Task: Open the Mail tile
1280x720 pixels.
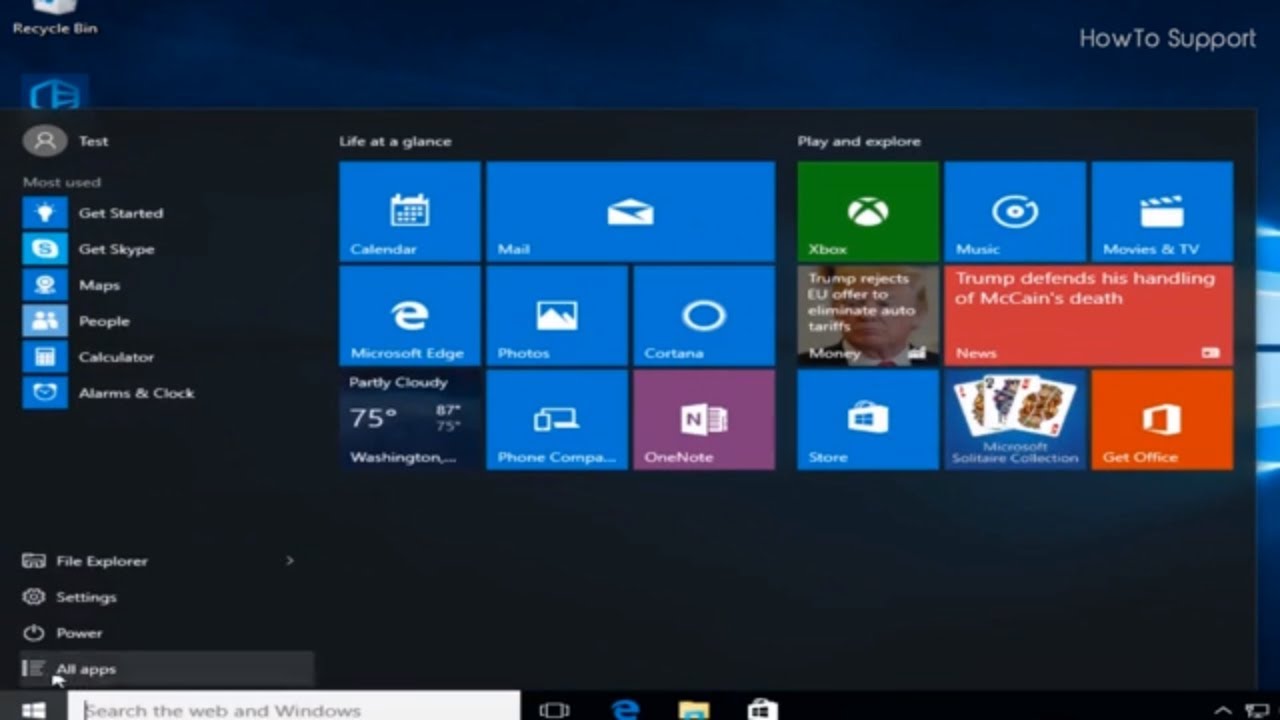Action: pos(630,211)
